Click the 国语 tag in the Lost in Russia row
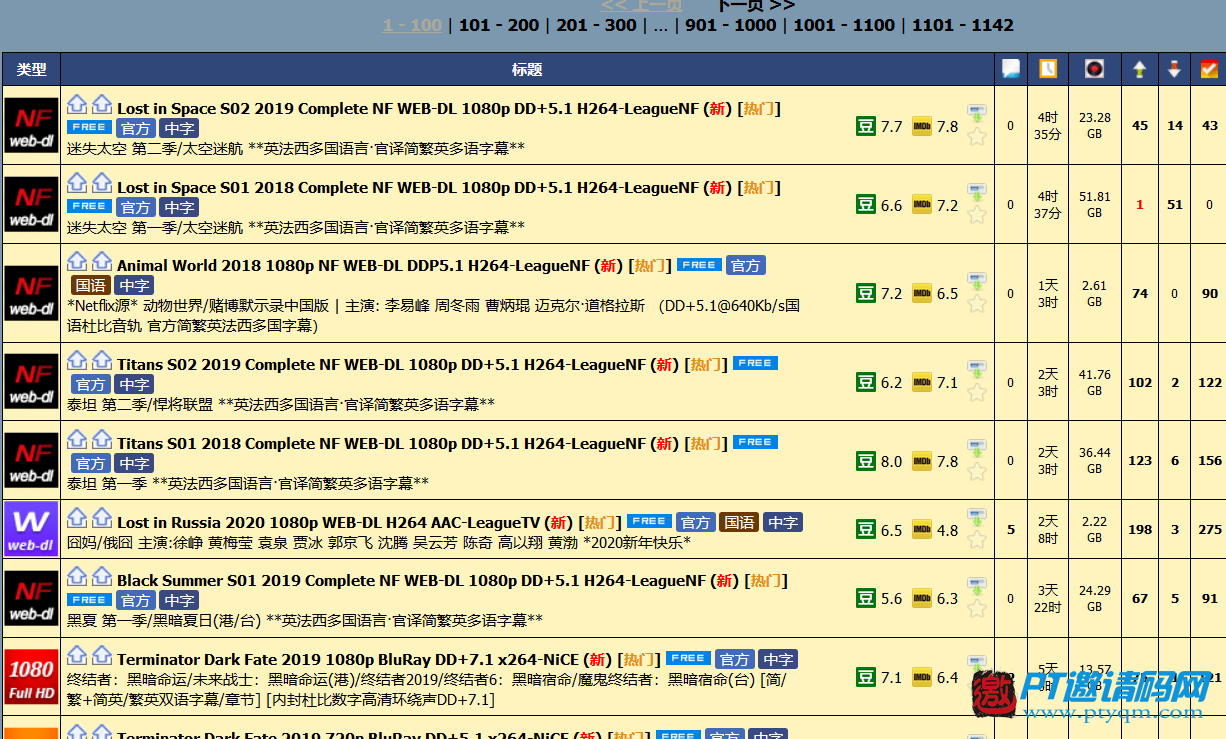Screen dimensions: 1226x739 [x=740, y=522]
